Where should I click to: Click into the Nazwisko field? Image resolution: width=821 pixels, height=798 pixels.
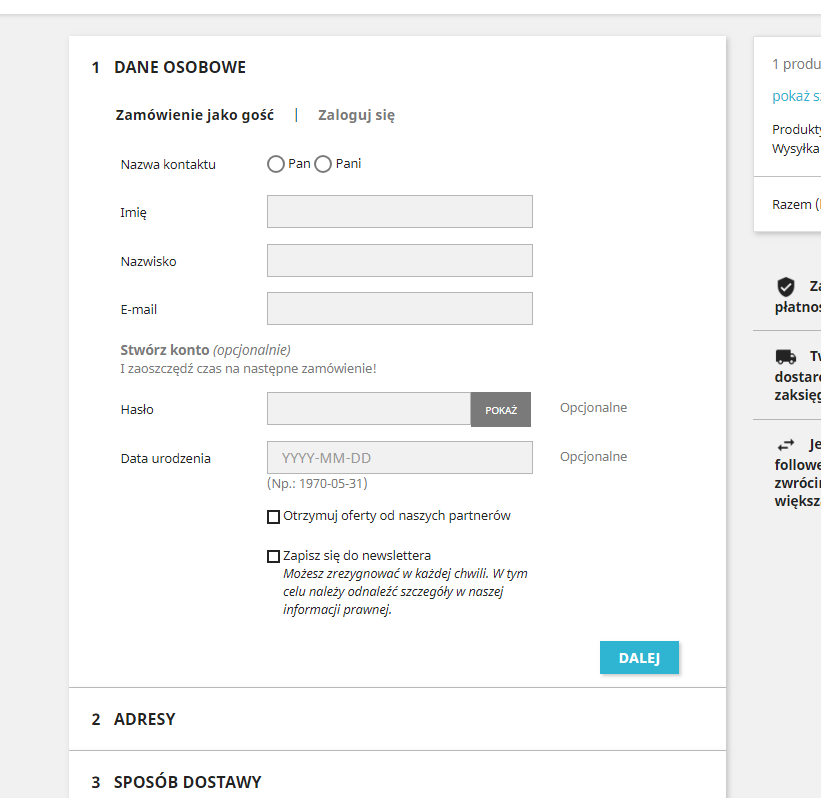coord(399,261)
